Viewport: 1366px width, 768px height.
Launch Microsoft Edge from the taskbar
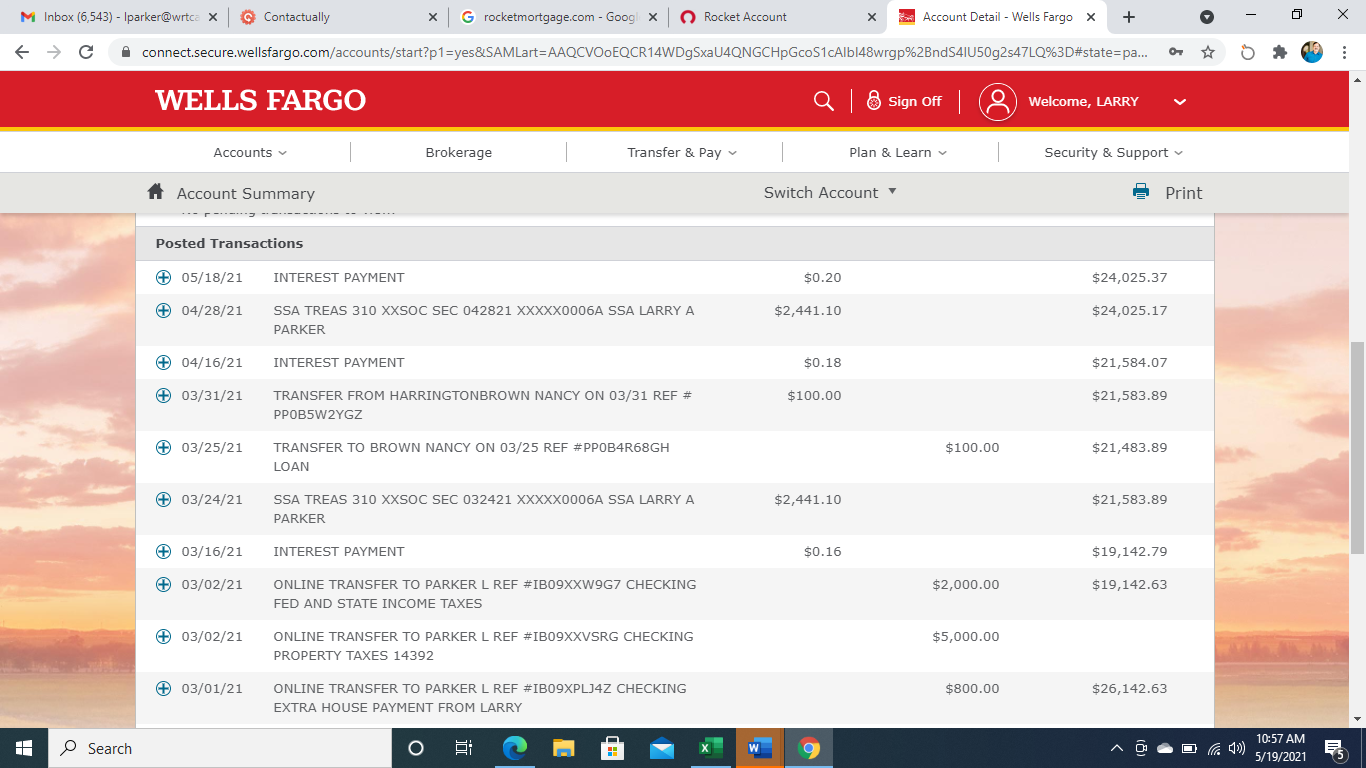(x=514, y=748)
